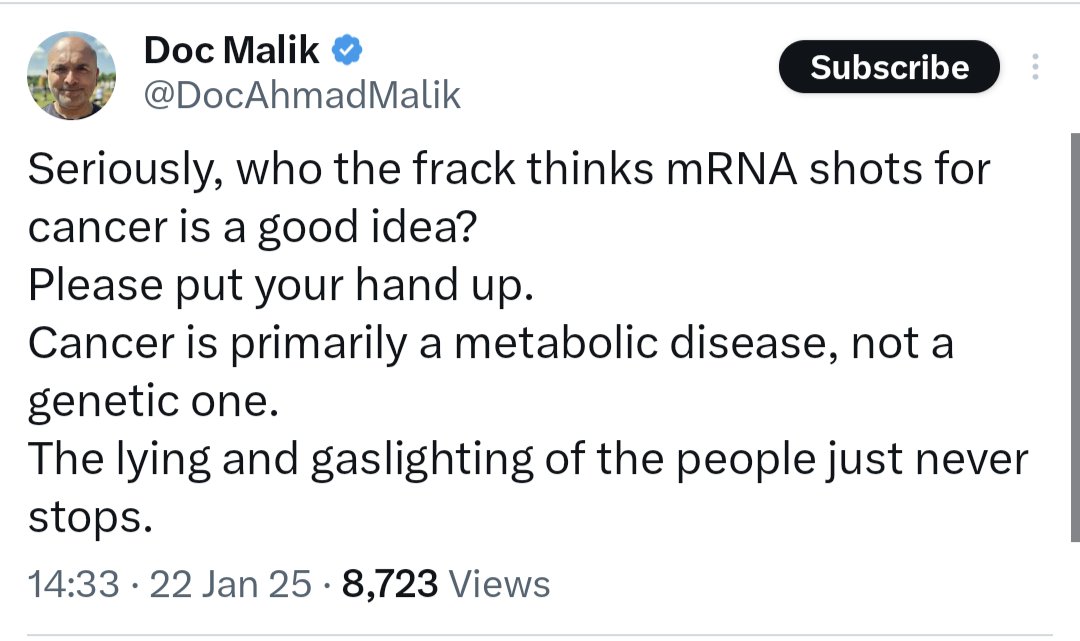The width and height of the screenshot is (1080, 641).
Task: Click the word 'mRNA' in the post
Action: click(x=731, y=169)
